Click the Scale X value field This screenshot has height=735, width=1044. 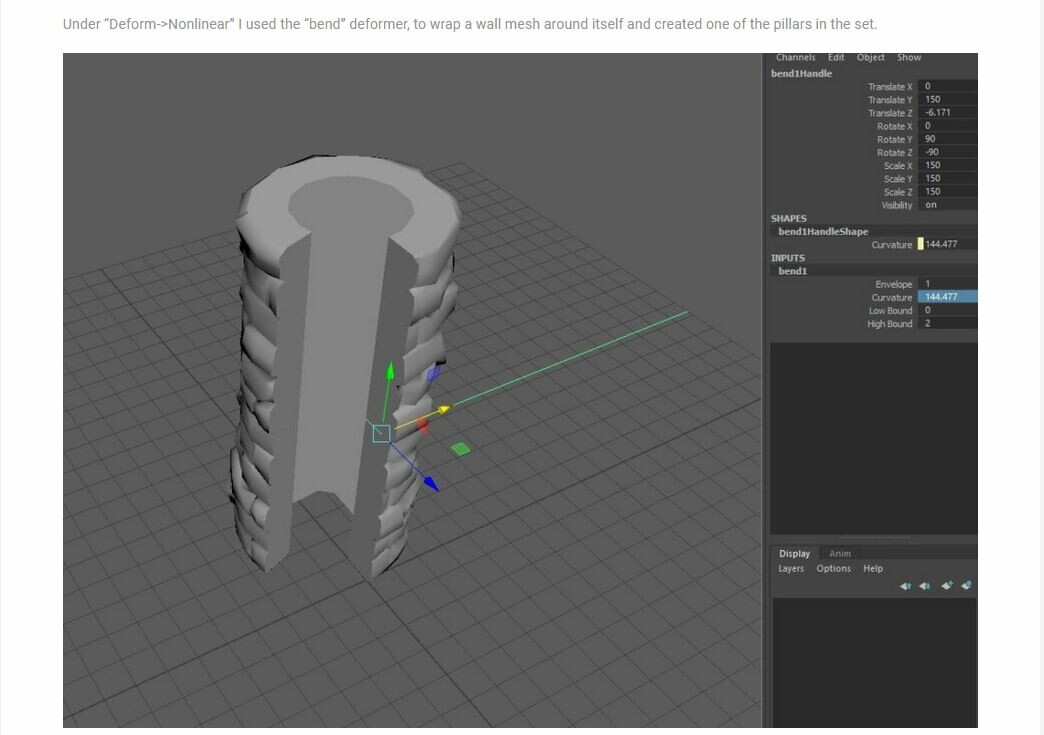[947, 165]
